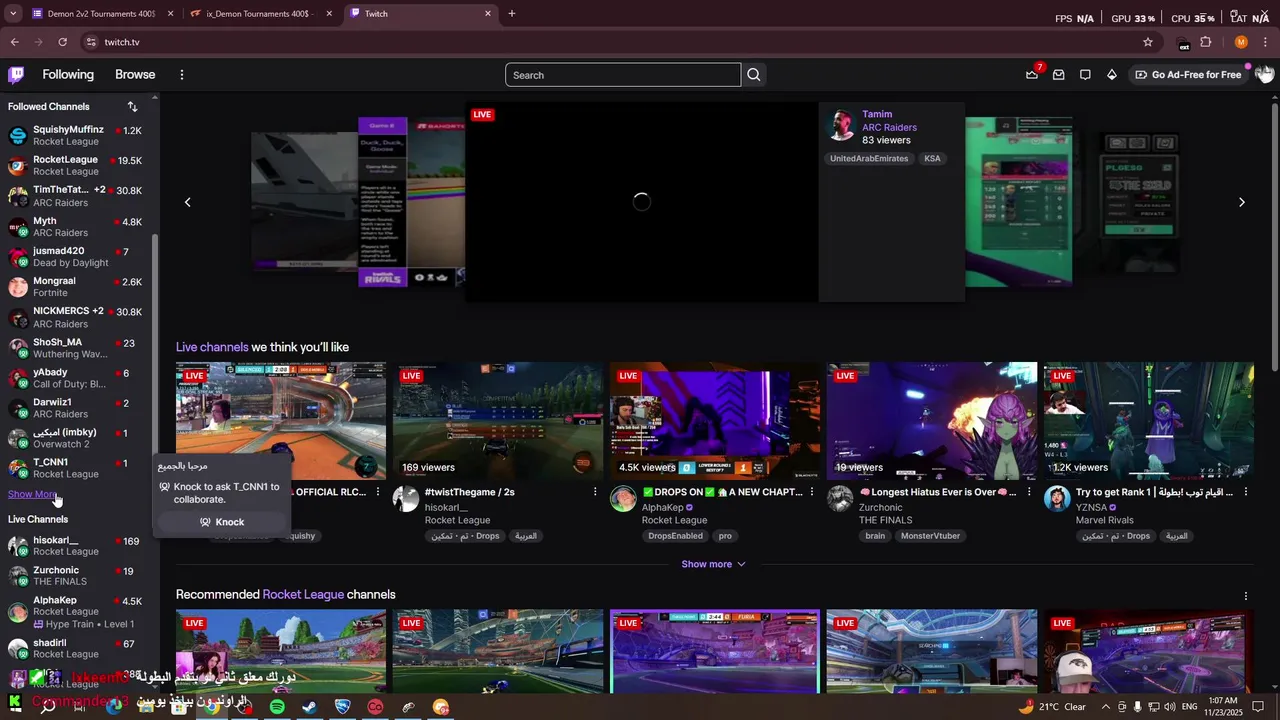Viewport: 1280px width, 720px height.
Task: Open the notifications inbox icon
Action: tap(1058, 75)
